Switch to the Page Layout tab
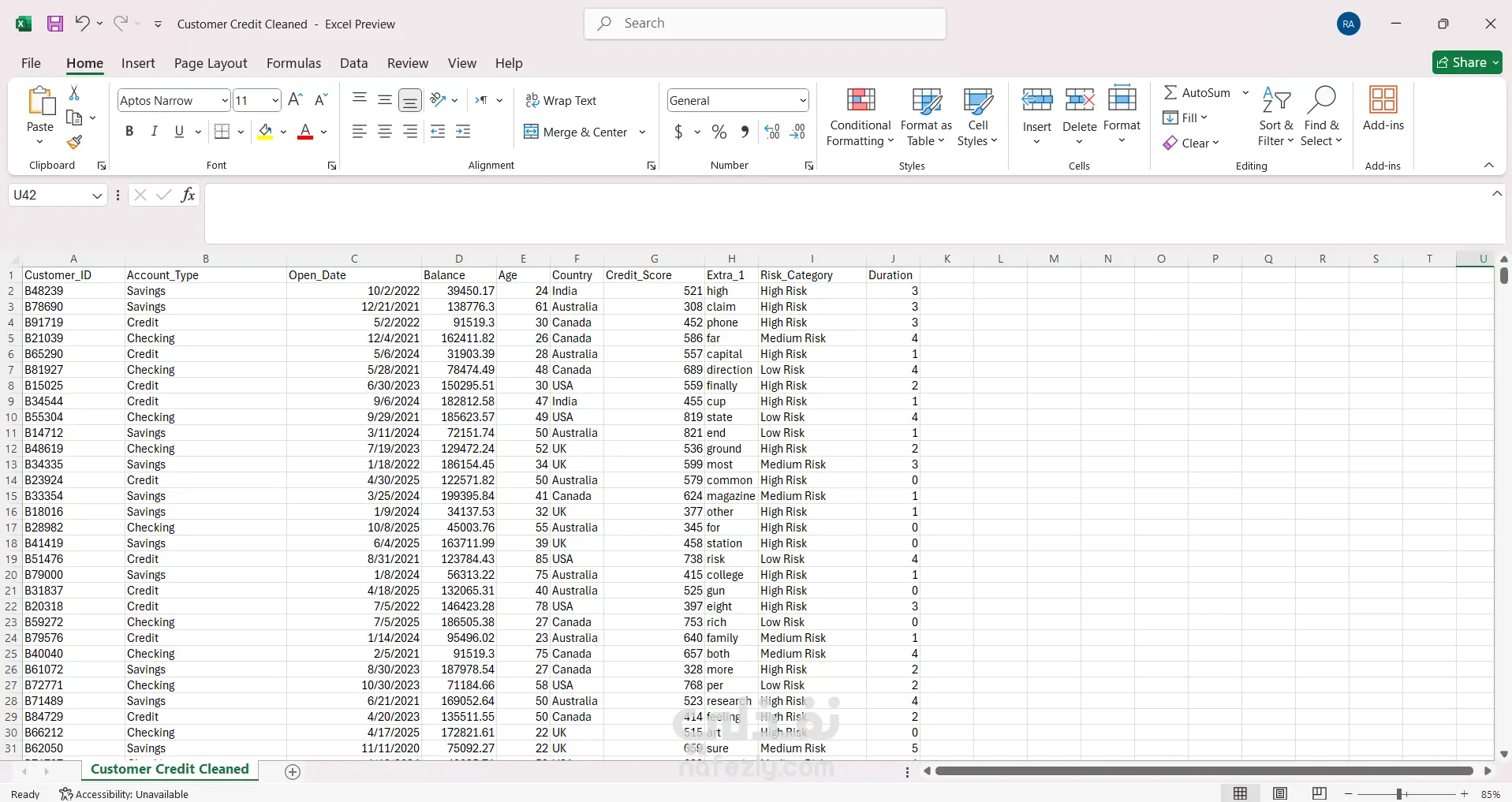Screen dimensions: 1512x802 click(211, 63)
